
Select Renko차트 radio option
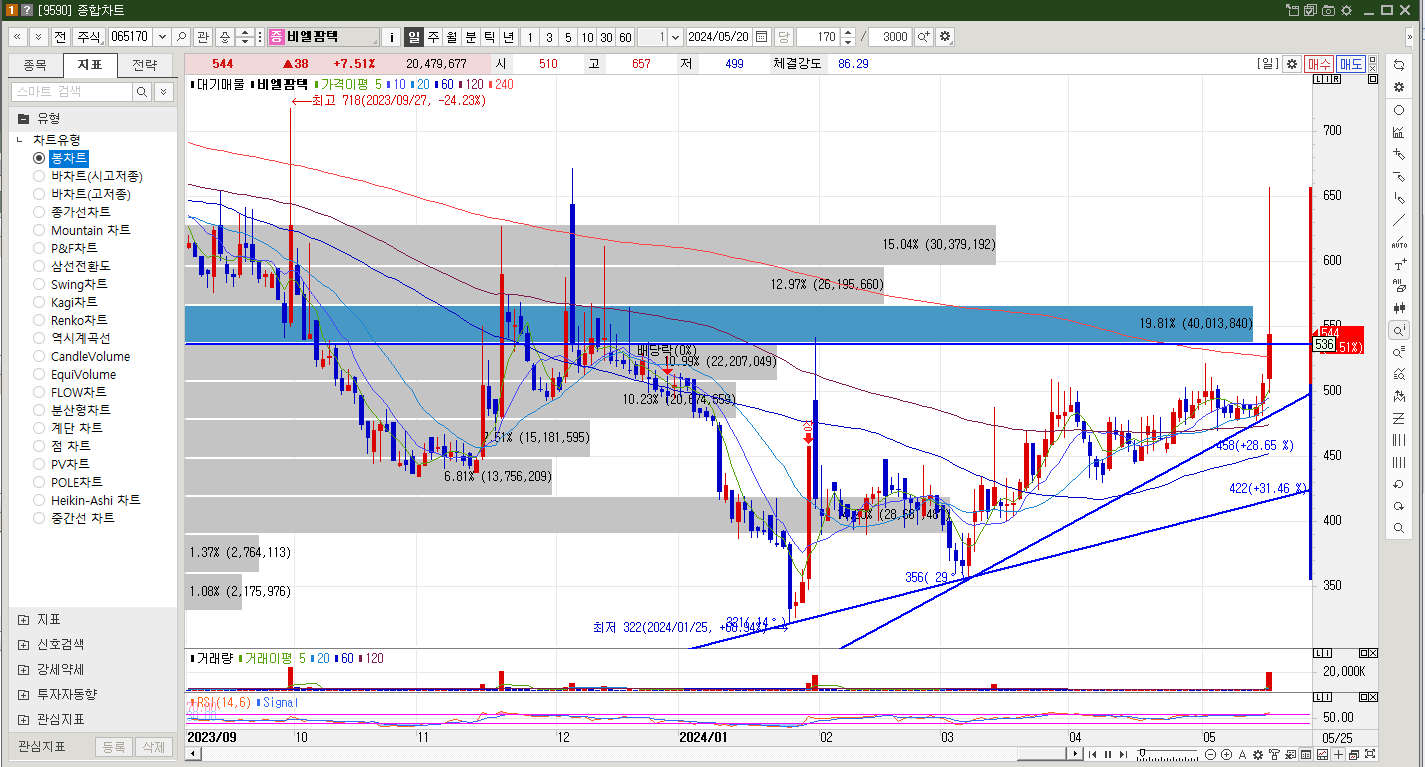(39, 320)
